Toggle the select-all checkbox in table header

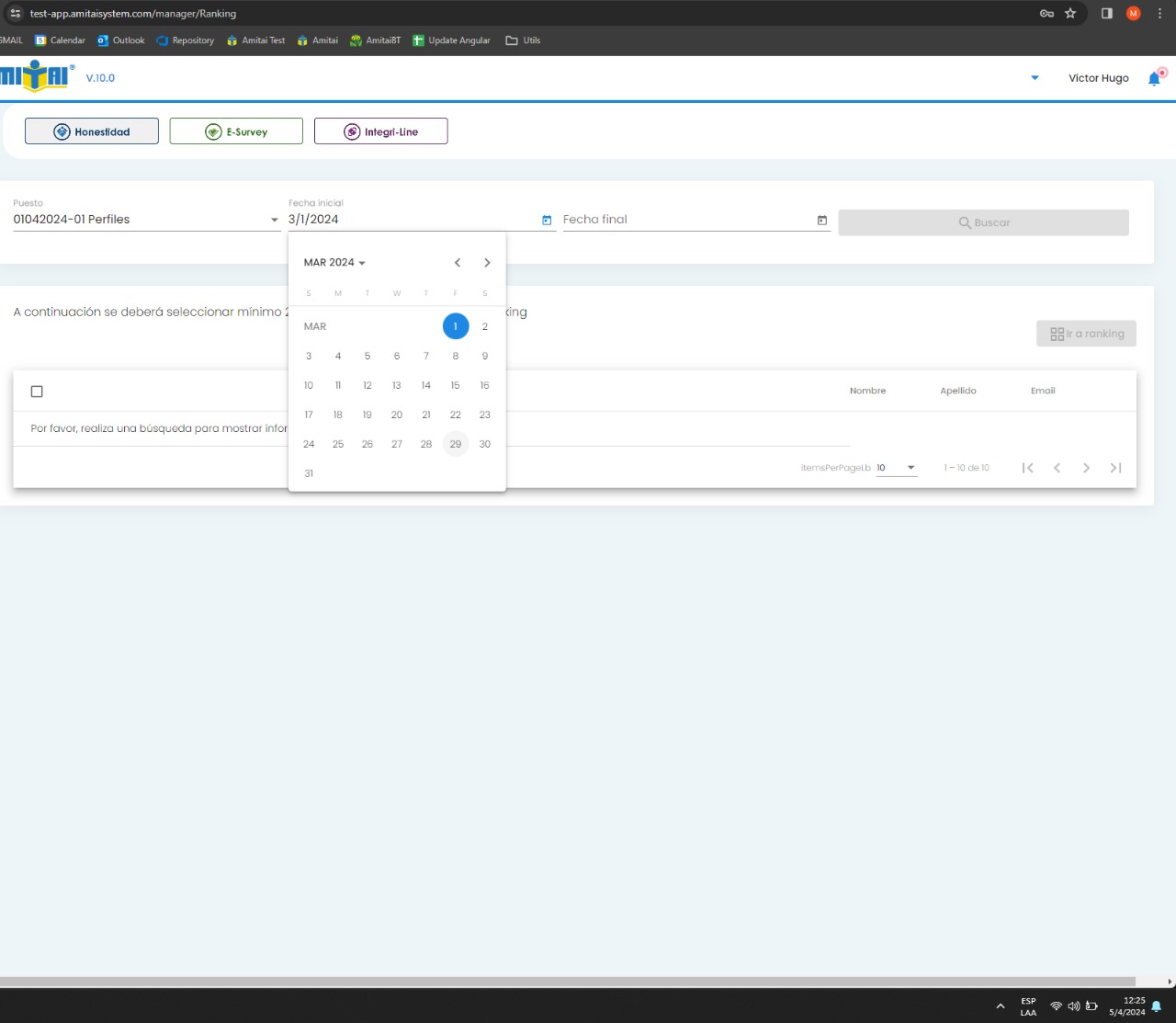pyautogui.click(x=37, y=392)
